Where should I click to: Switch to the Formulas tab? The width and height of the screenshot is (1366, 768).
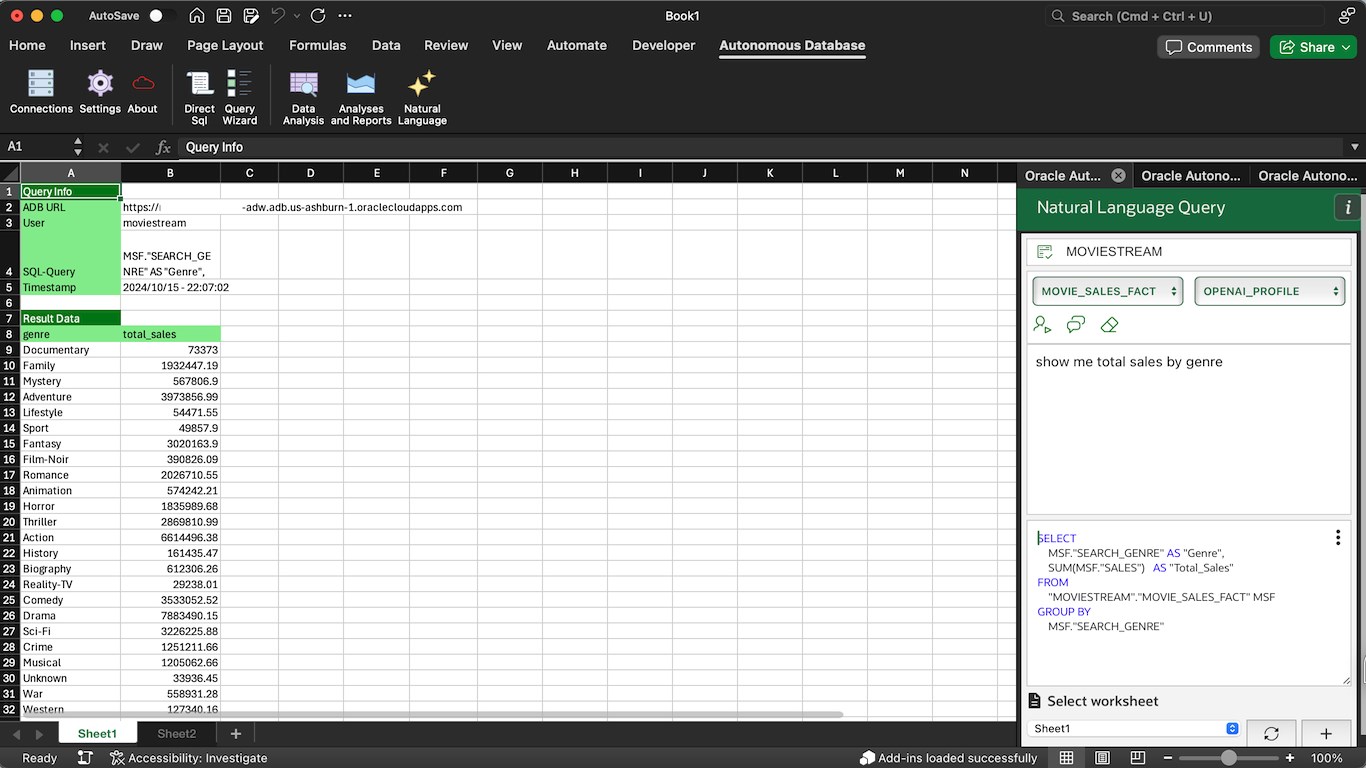pyautogui.click(x=318, y=45)
